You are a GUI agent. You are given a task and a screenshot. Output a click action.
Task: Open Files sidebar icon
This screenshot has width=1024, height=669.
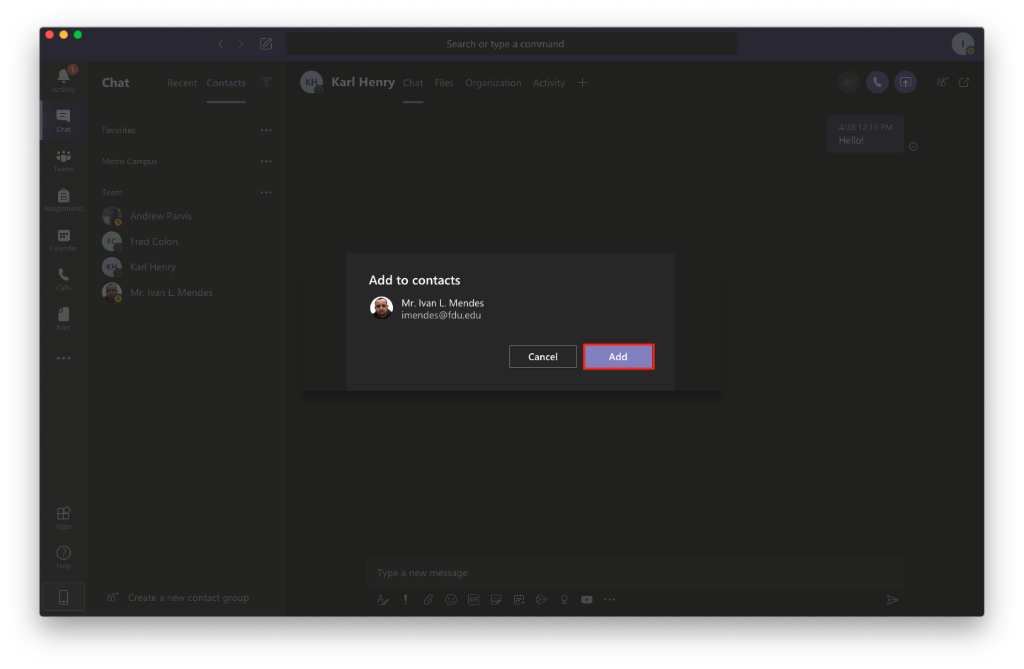point(63,319)
